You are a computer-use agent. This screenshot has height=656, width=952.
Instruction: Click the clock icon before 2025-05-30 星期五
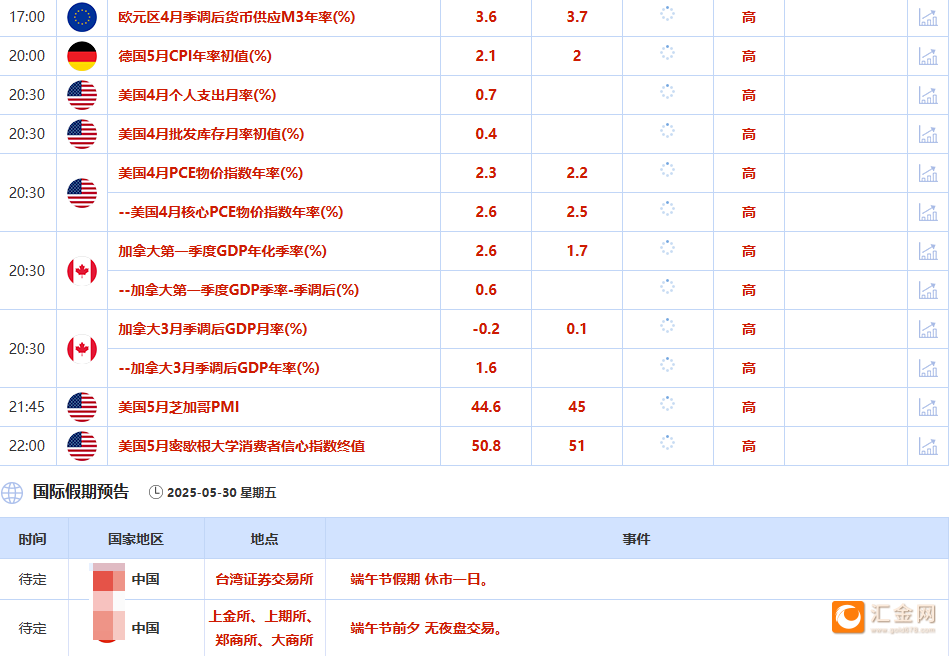(155, 492)
